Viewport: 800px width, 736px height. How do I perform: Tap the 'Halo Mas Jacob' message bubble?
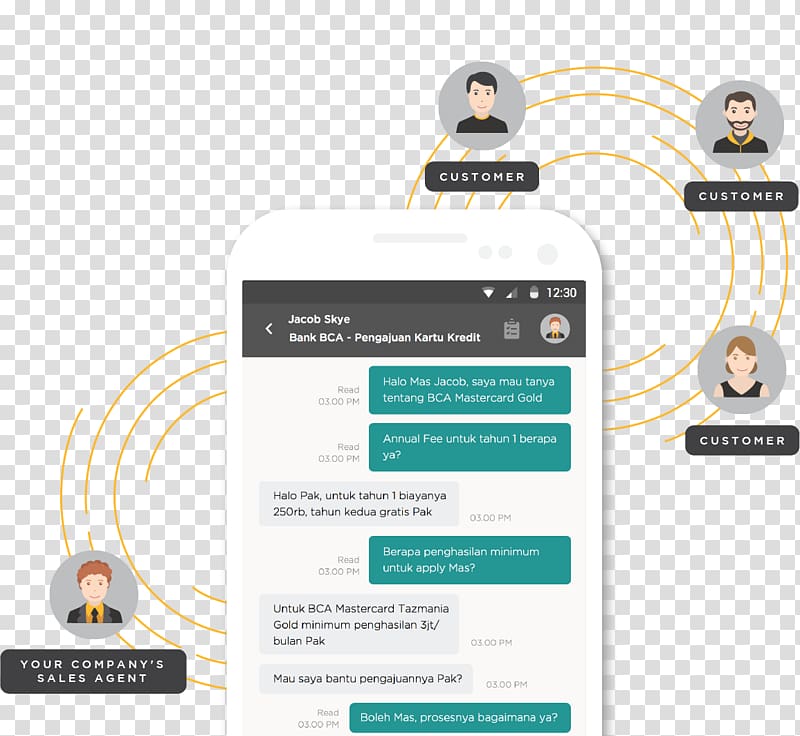pyautogui.click(x=469, y=390)
